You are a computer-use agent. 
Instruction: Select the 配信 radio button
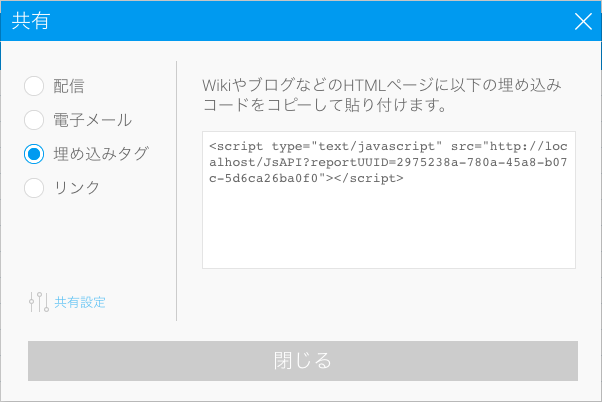[34, 86]
